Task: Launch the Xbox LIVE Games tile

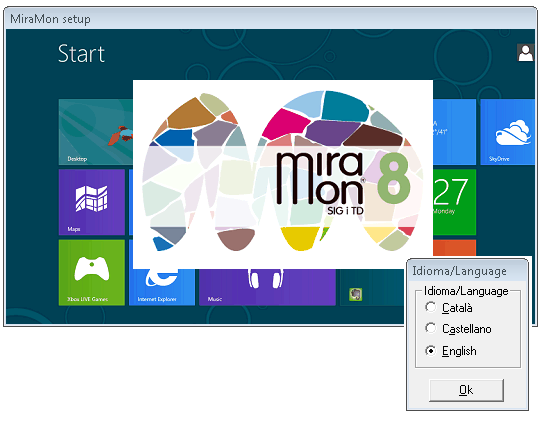Action: click(92, 273)
